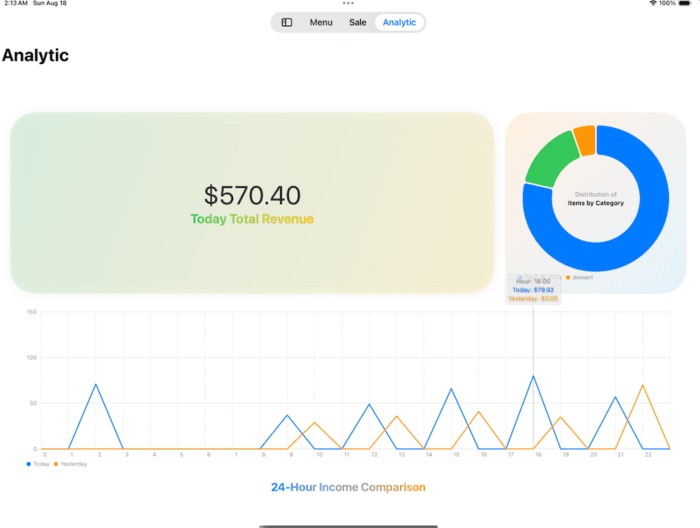700x528 pixels.
Task: Click the 24-Hour Income Comparison title
Action: pos(348,487)
